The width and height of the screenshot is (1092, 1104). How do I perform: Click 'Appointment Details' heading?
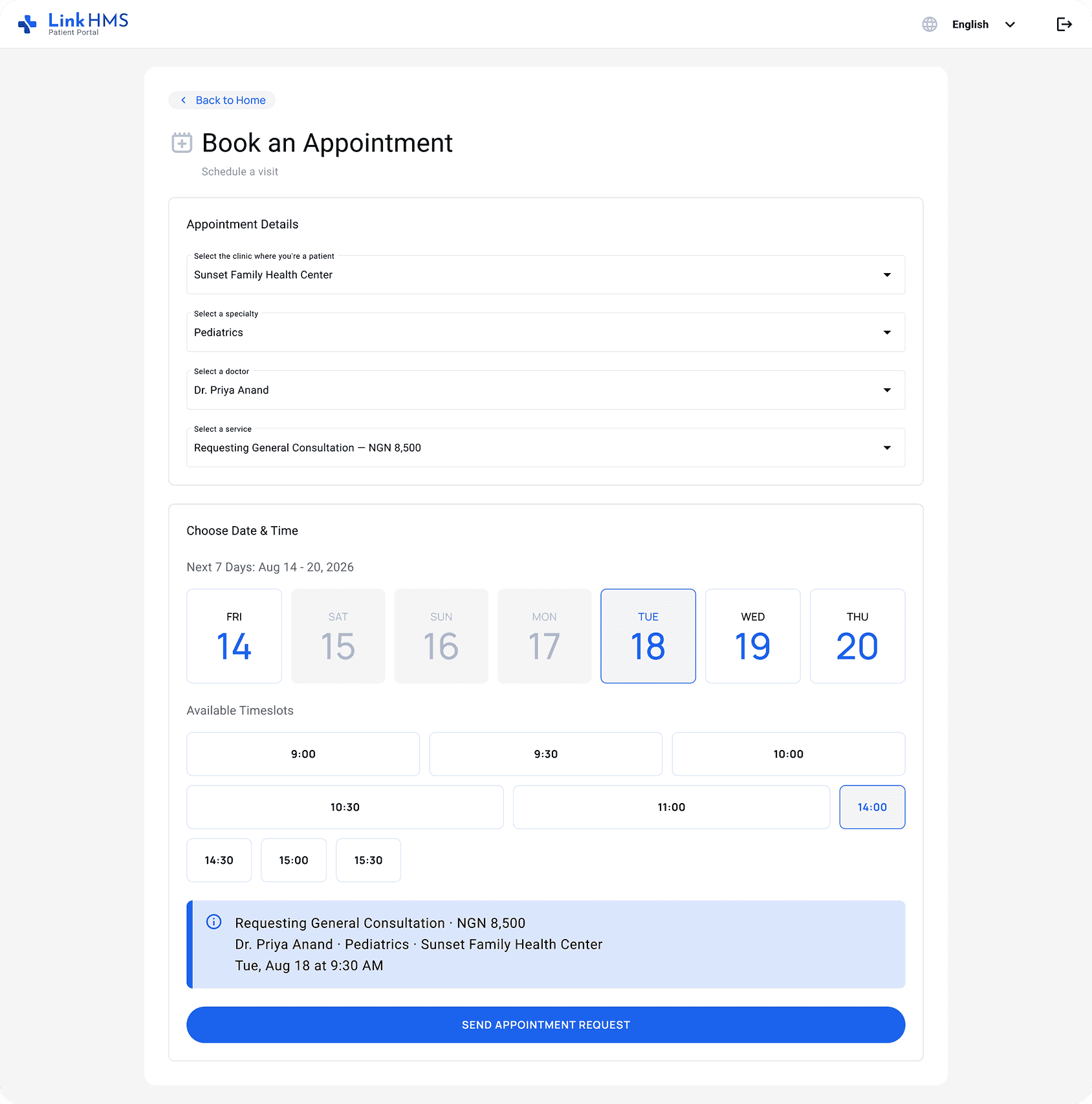[243, 225]
